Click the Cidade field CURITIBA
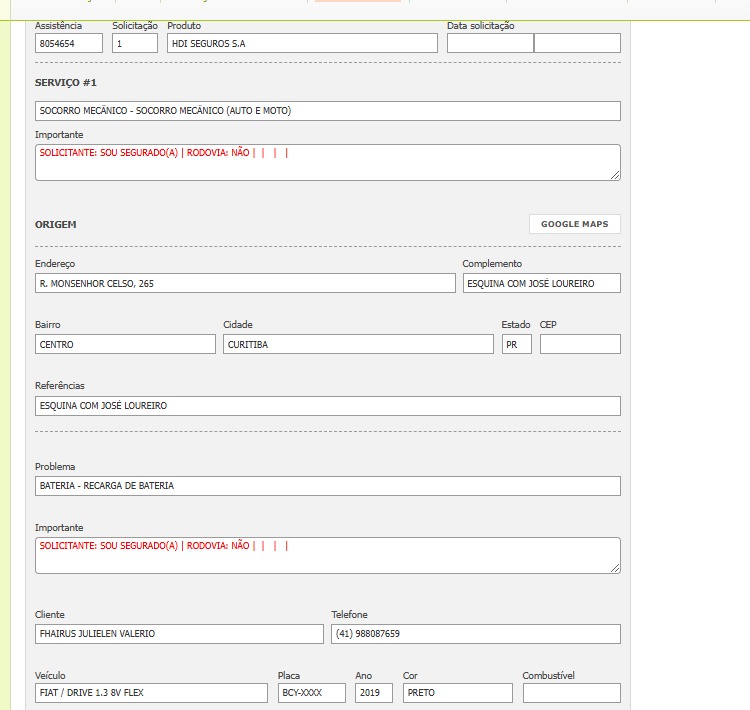 click(358, 344)
